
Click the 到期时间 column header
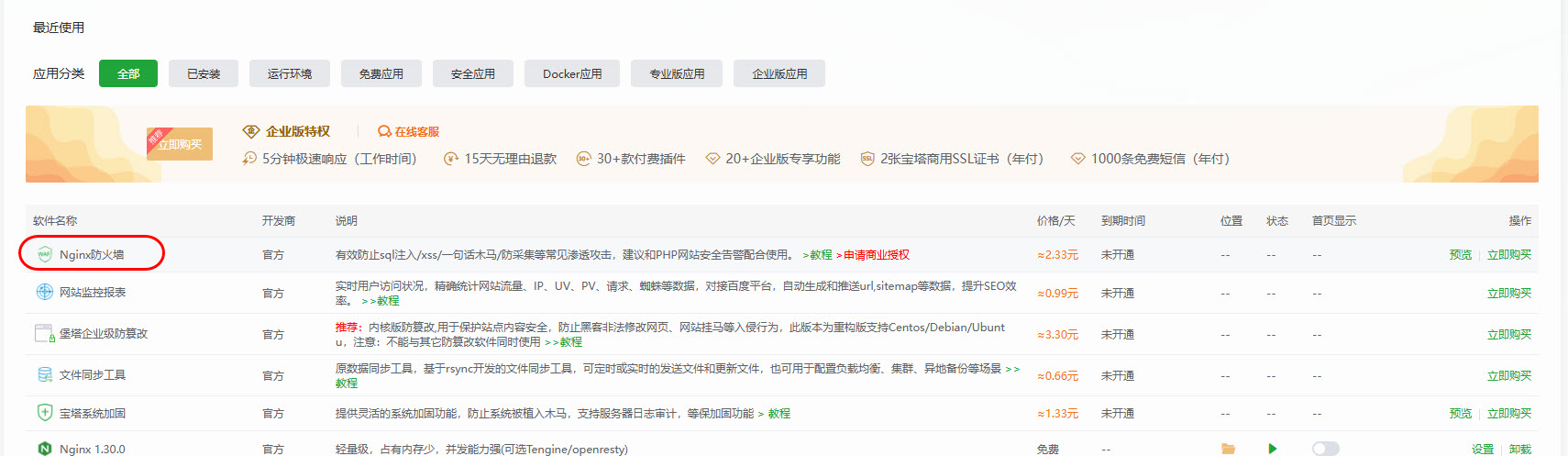click(x=1123, y=220)
